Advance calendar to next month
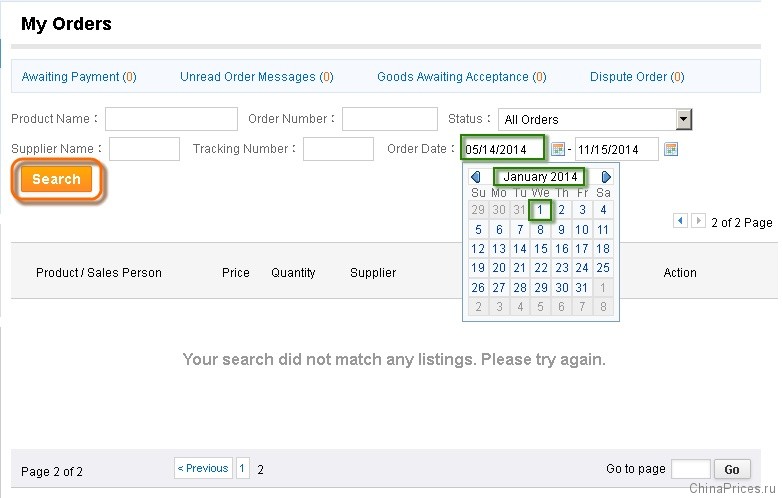782x498 pixels. (606, 177)
